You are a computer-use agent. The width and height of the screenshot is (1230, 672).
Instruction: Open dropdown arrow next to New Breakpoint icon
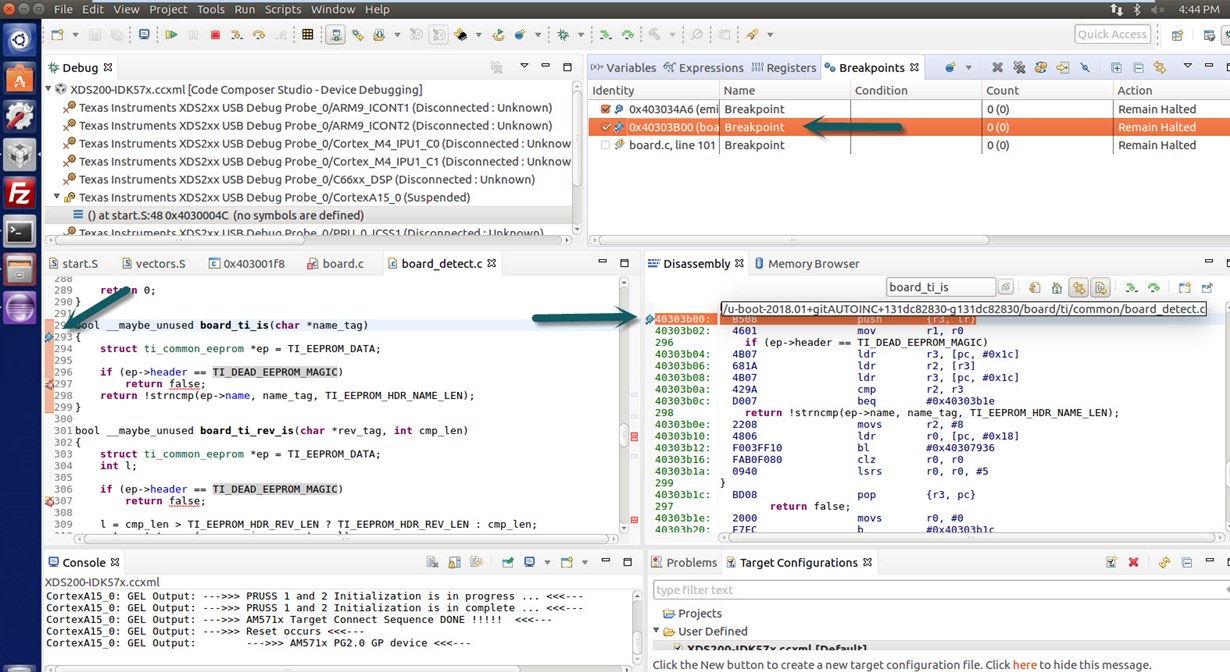(x=967, y=68)
